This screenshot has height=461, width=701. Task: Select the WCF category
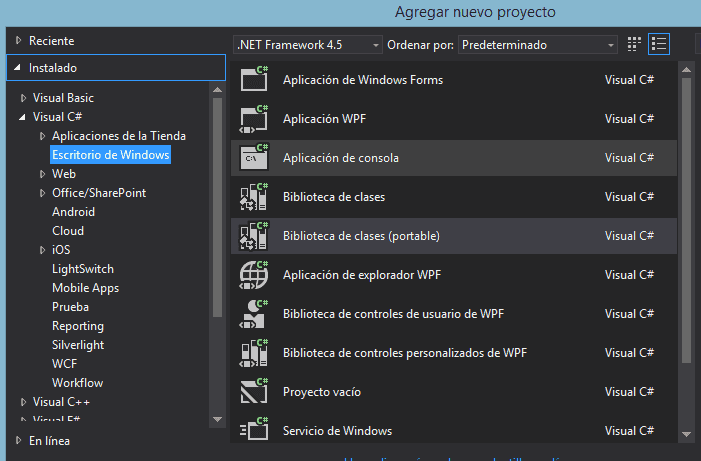click(x=64, y=364)
